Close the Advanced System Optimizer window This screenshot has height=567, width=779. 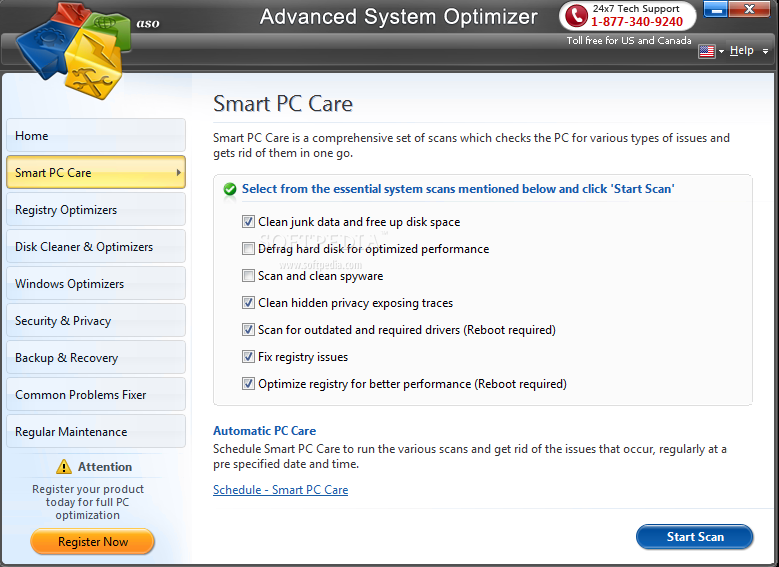[x=749, y=9]
